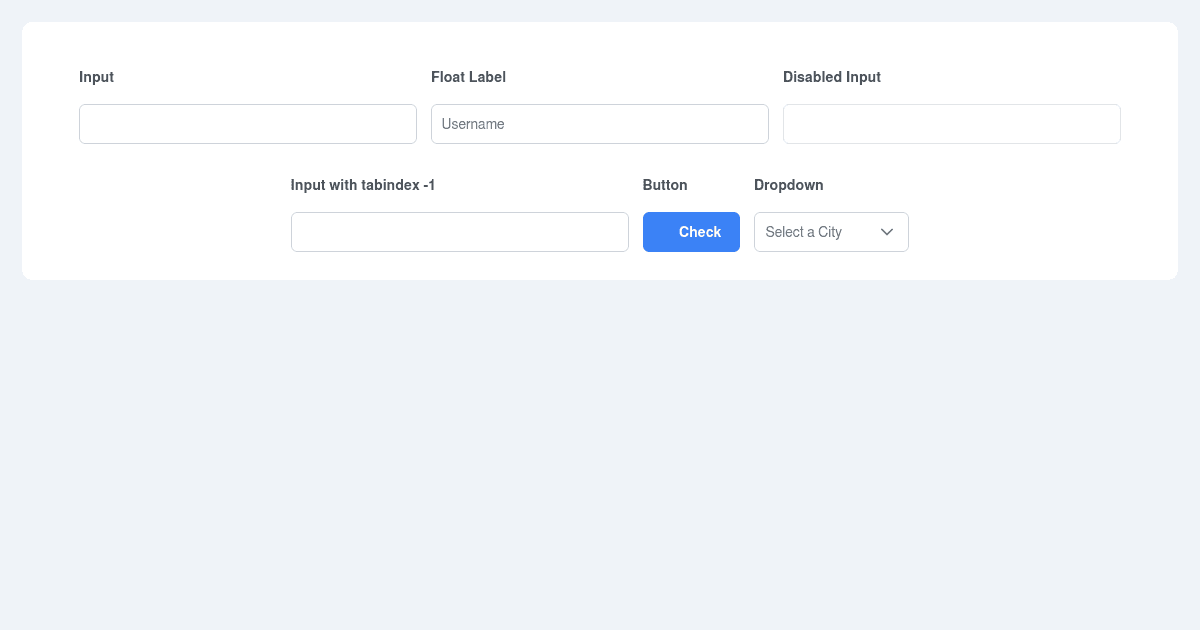Viewport: 1200px width, 630px height.
Task: Click the Check button under Button label
Action: click(691, 232)
